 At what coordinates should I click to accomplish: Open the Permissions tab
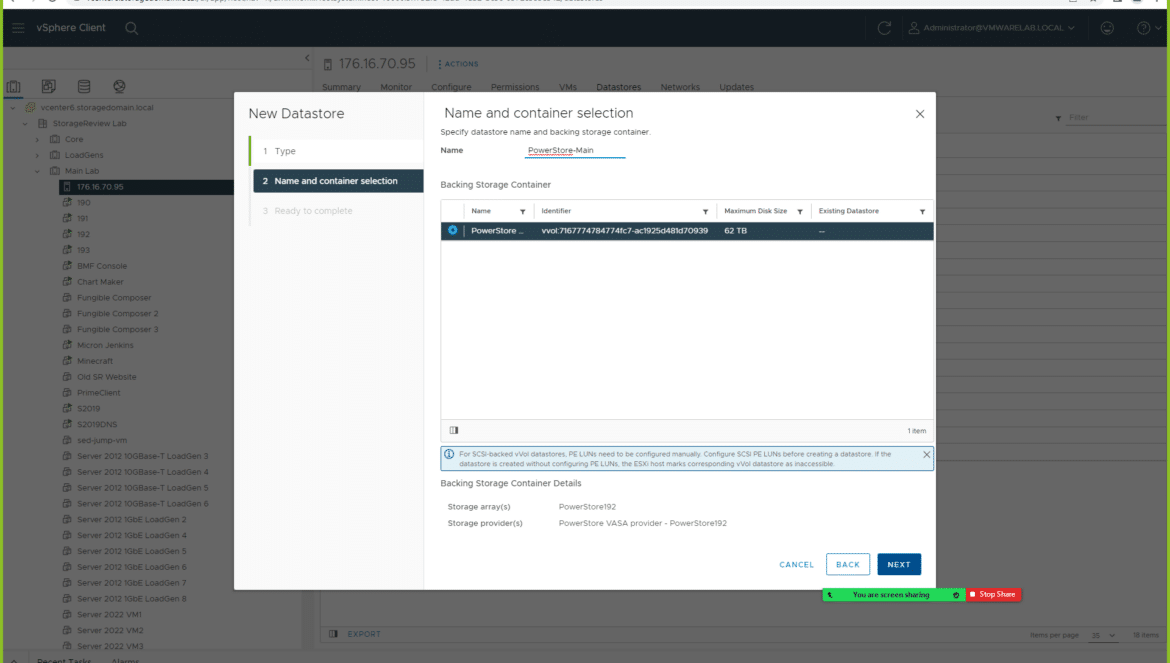[x=515, y=87]
